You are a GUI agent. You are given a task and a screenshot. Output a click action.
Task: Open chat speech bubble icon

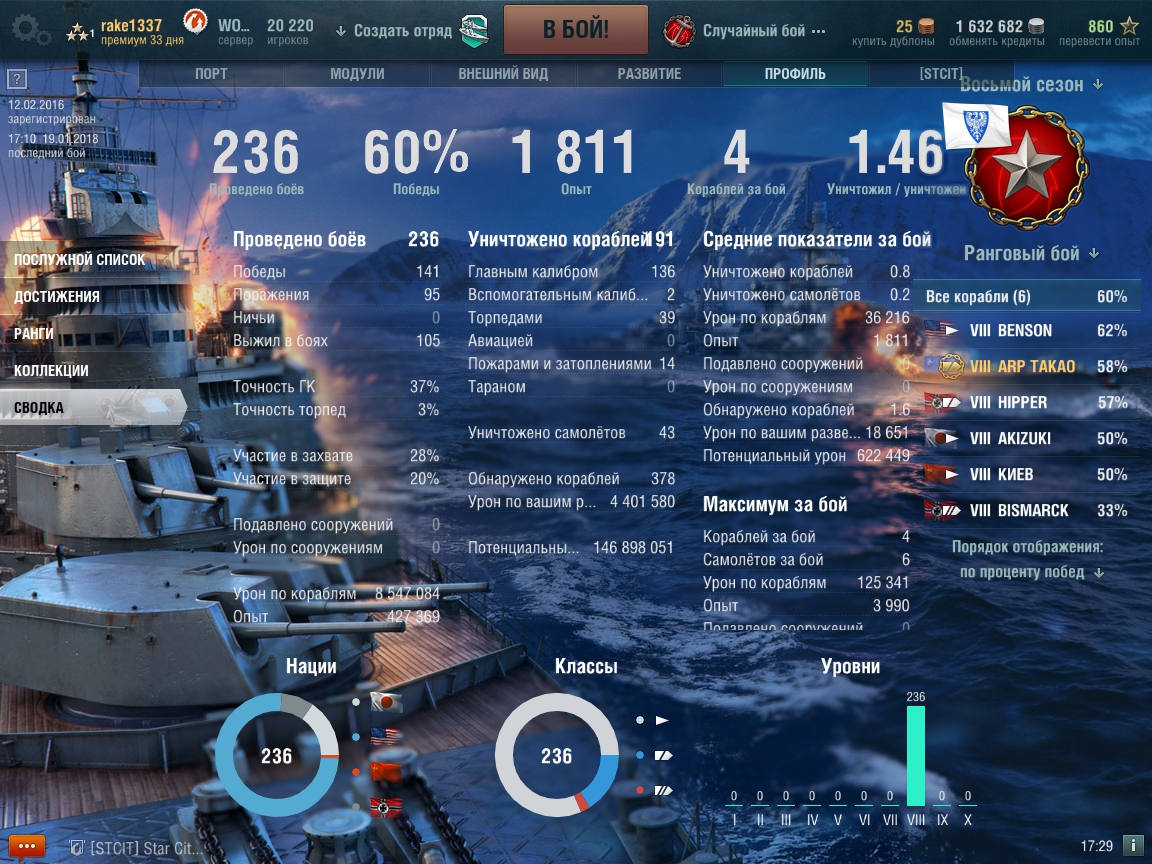tap(27, 846)
